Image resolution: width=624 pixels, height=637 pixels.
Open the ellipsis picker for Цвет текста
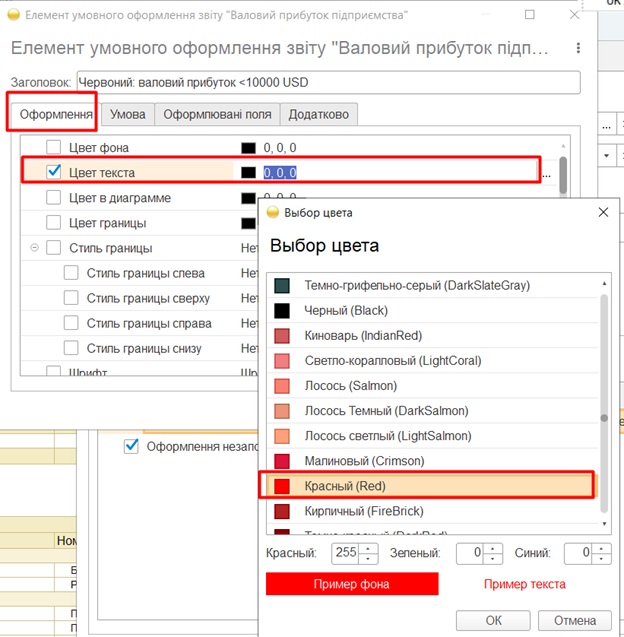click(546, 173)
